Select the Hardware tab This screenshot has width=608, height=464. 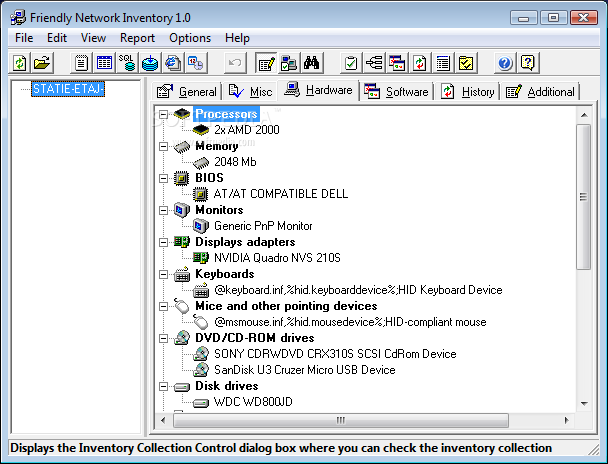(x=318, y=90)
